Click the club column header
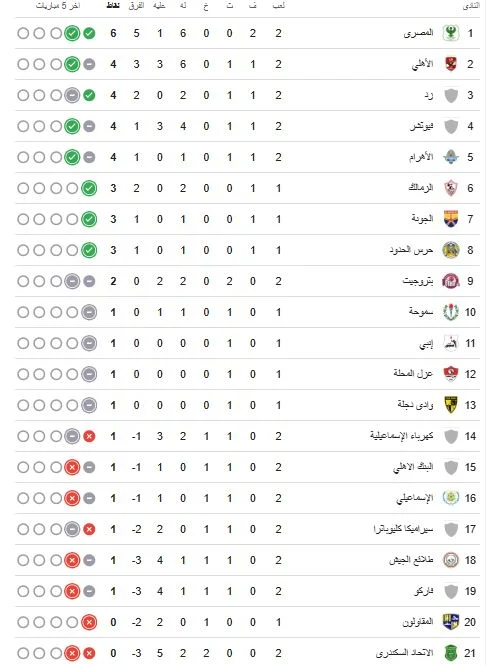The image size is (486, 665). click(471, 6)
